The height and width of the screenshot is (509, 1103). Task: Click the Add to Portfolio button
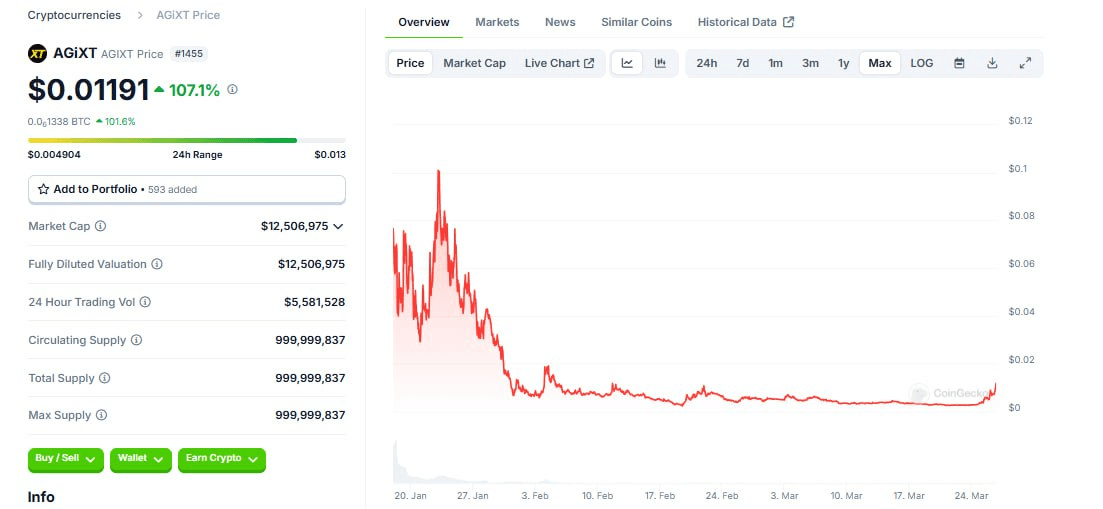[186, 190]
